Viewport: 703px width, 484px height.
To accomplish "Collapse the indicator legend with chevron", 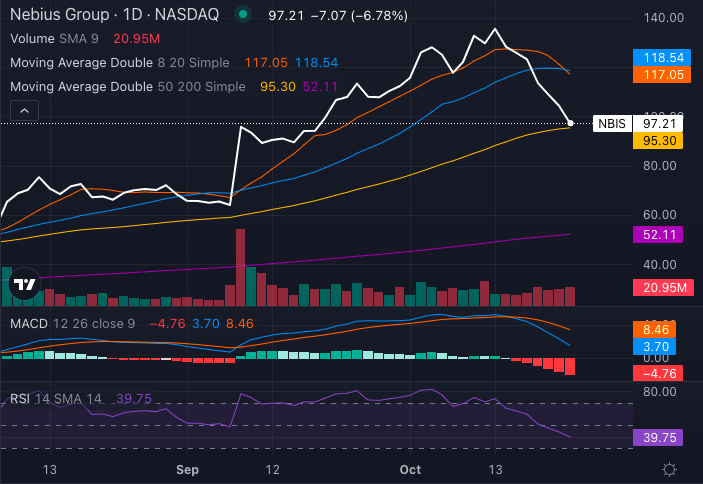I will coord(24,110).
